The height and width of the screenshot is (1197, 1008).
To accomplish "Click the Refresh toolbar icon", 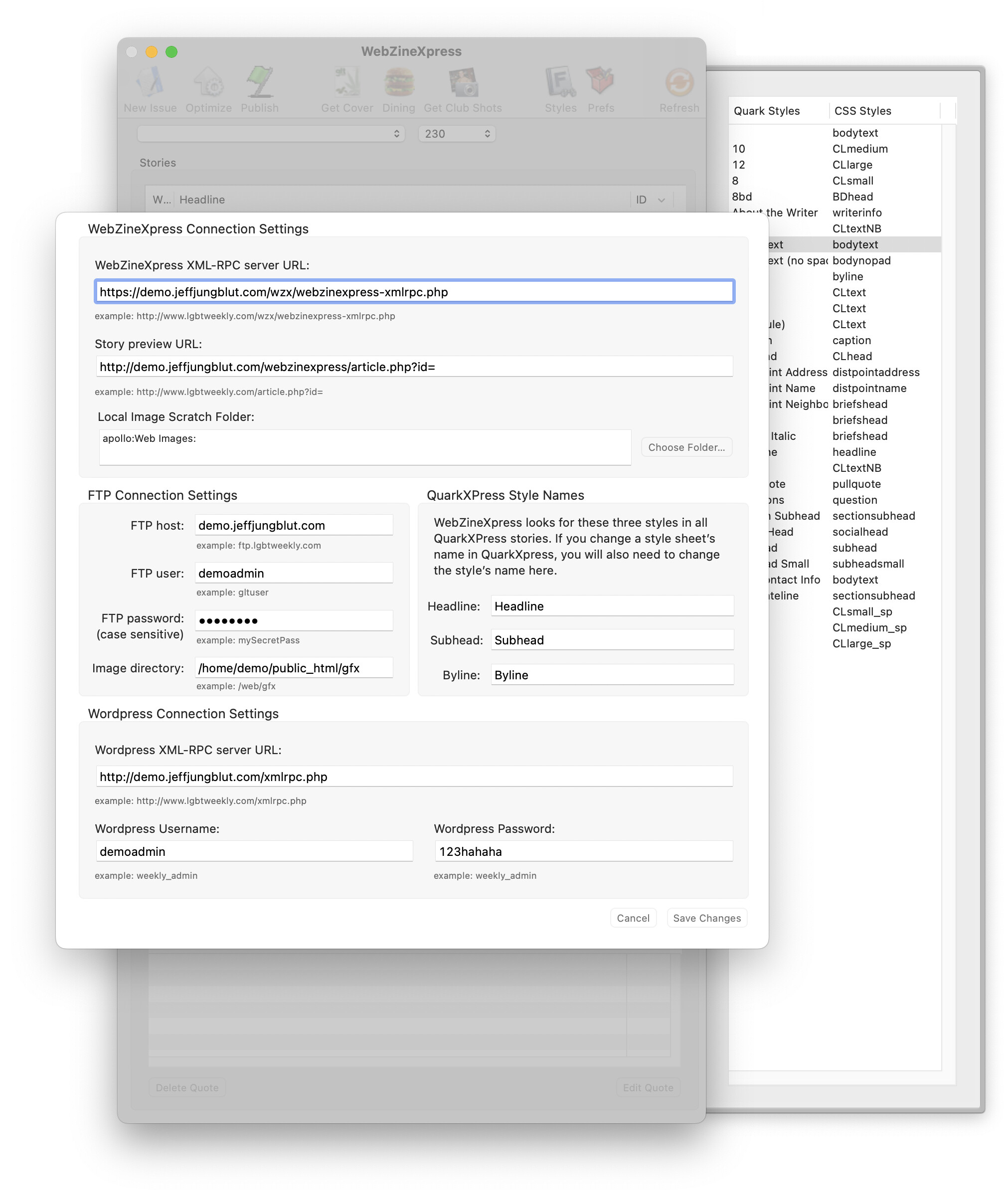I will click(679, 82).
